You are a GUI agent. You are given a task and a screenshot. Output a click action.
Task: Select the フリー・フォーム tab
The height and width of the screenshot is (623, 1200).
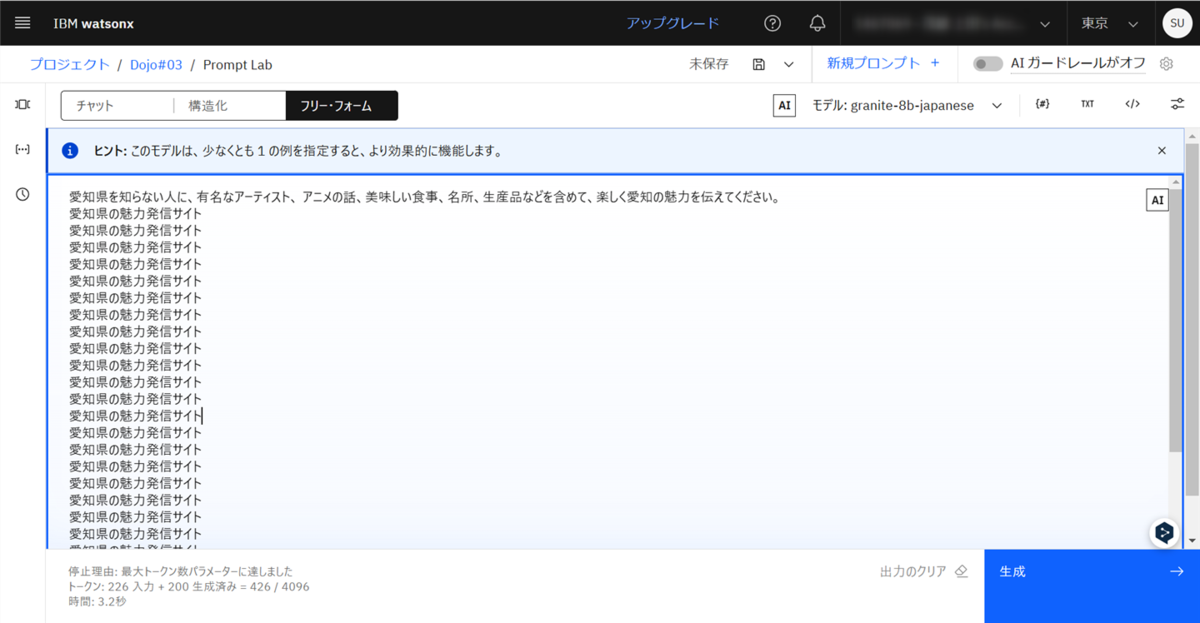[x=342, y=106]
